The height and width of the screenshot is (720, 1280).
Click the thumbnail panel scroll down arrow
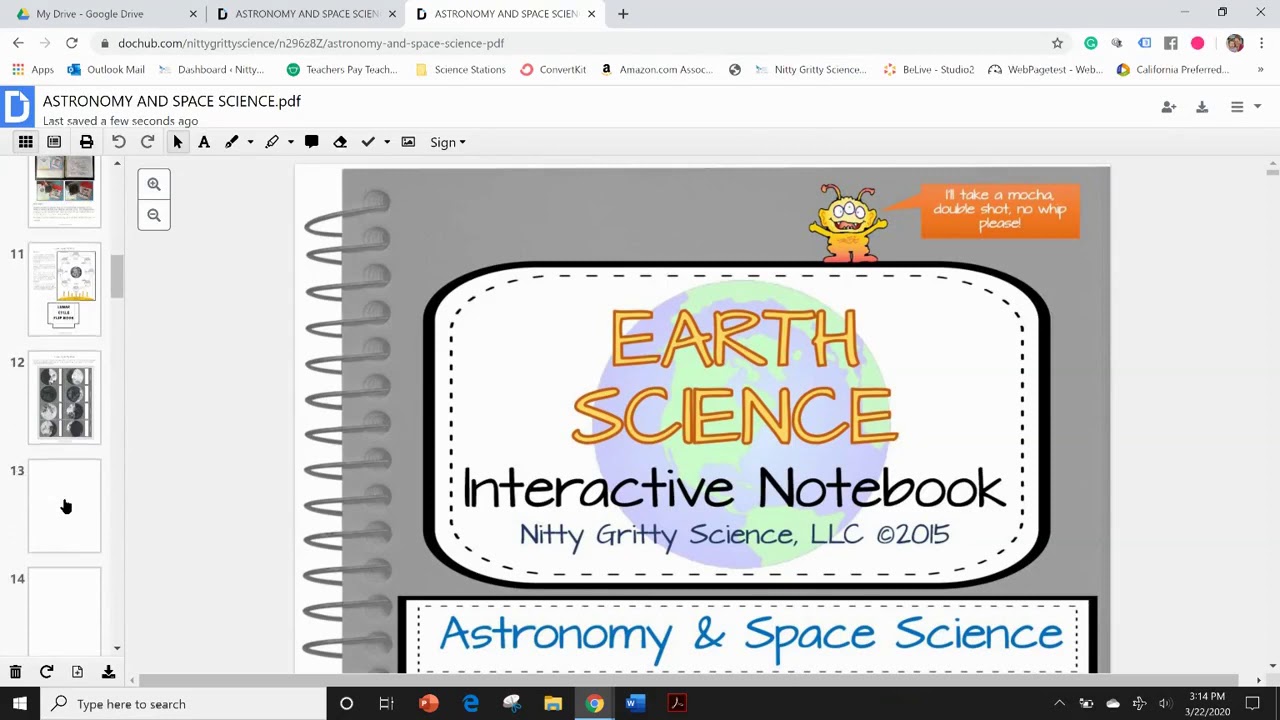[117, 648]
